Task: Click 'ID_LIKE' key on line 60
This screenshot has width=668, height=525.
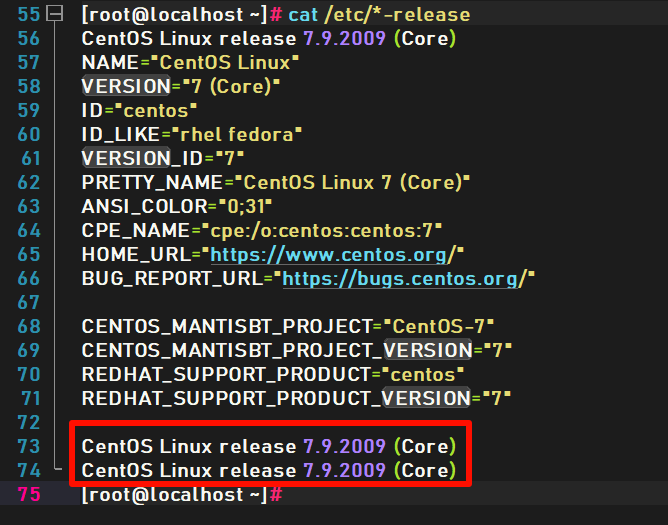Action: 120,135
